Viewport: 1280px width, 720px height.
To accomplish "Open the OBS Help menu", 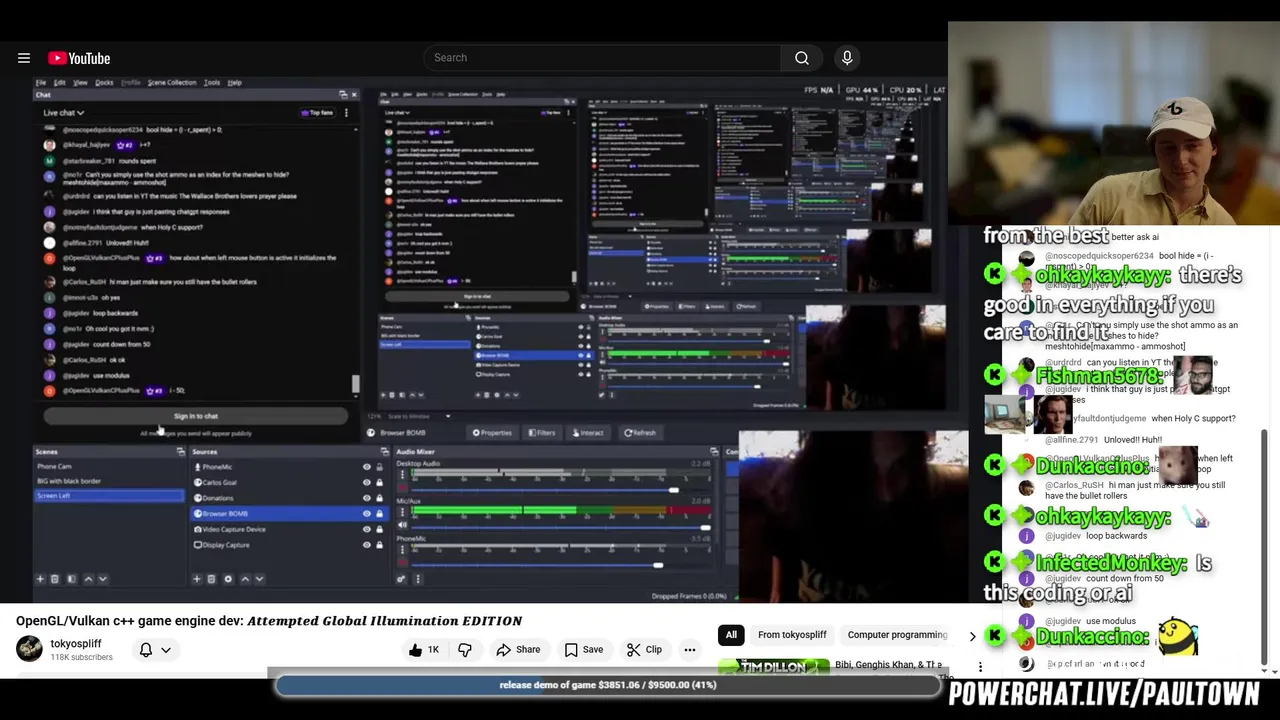I will pyautogui.click(x=234, y=83).
